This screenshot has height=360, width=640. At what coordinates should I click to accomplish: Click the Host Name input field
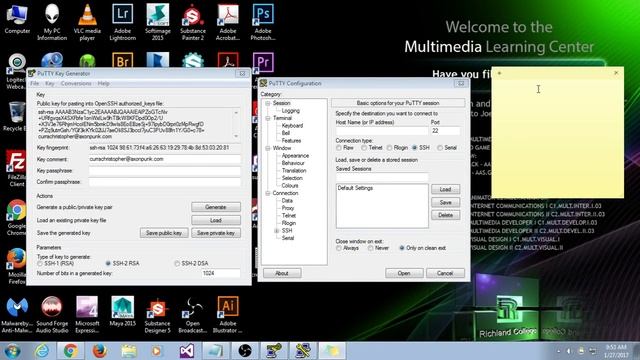tap(382, 131)
